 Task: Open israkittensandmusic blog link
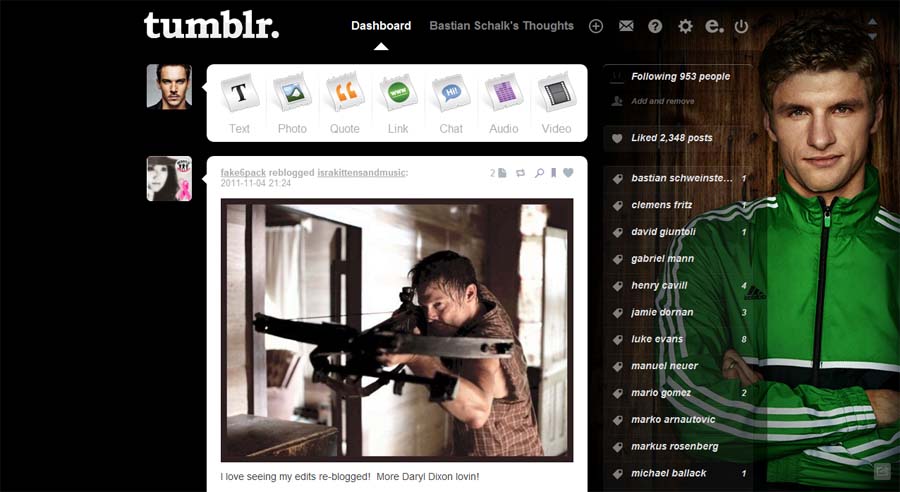[361, 173]
